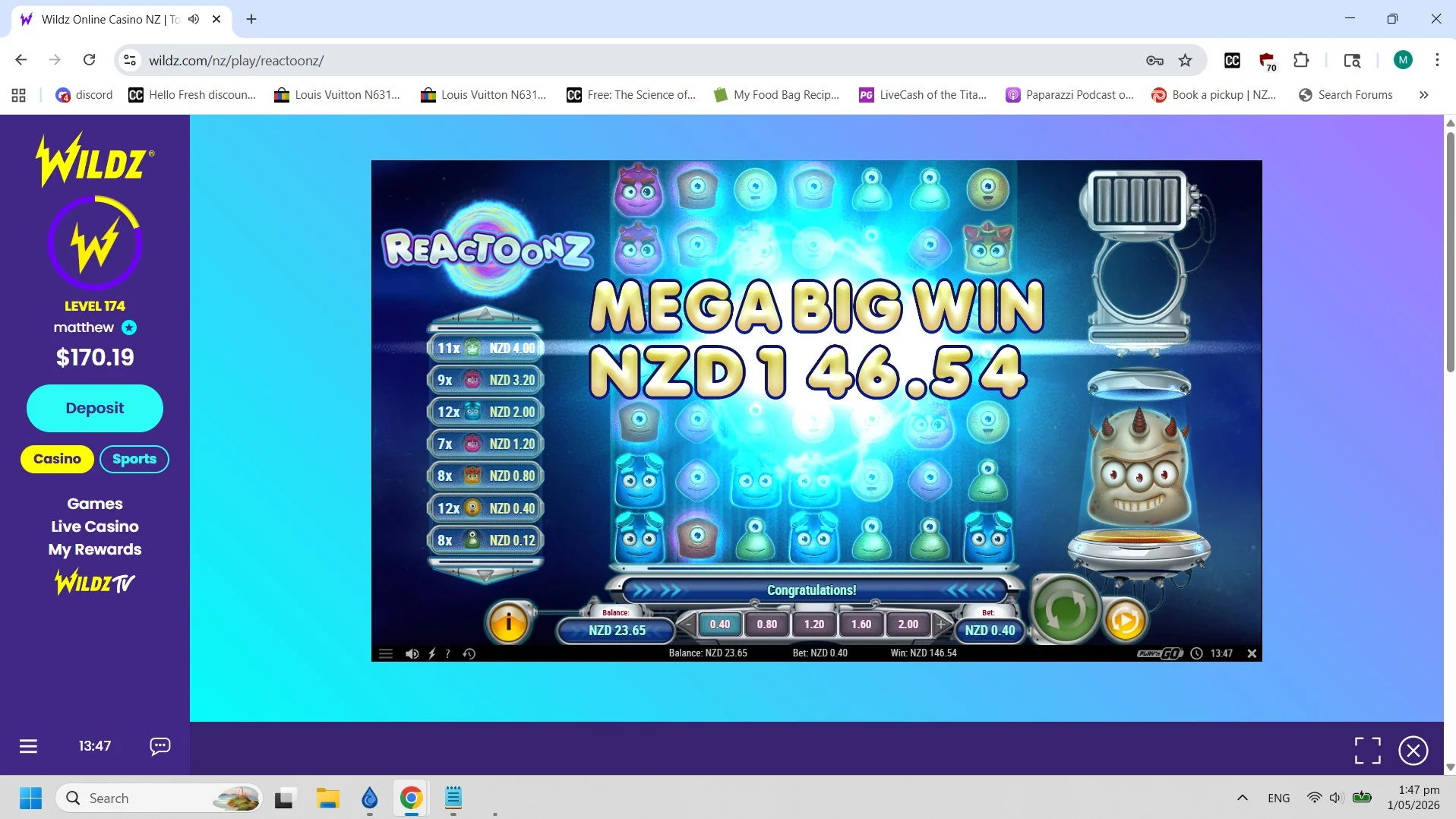Switch to the Casino tab
Viewport: 1456px width, 819px height.
pyautogui.click(x=57, y=459)
